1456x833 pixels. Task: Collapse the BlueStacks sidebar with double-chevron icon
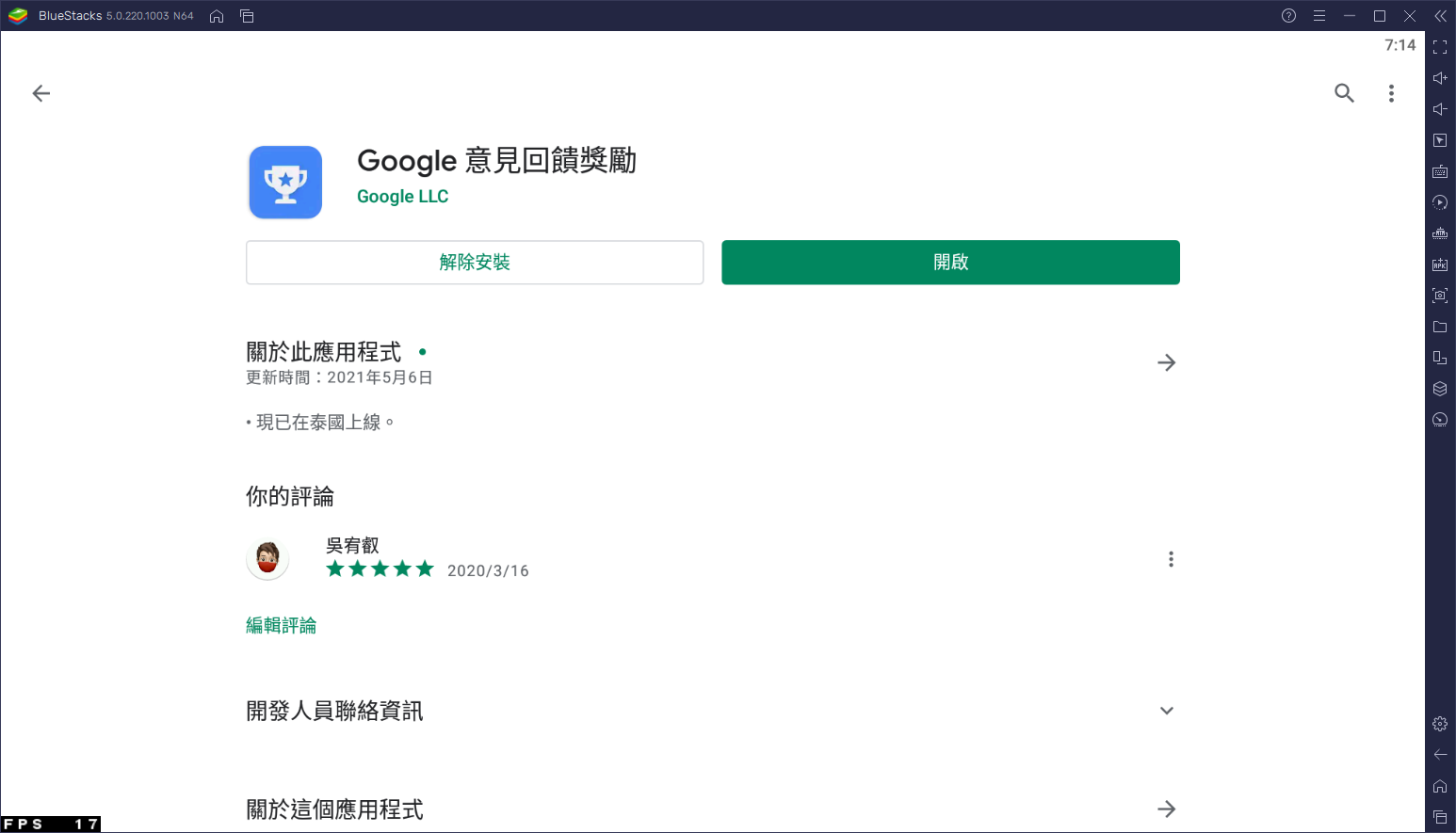[x=1440, y=16]
